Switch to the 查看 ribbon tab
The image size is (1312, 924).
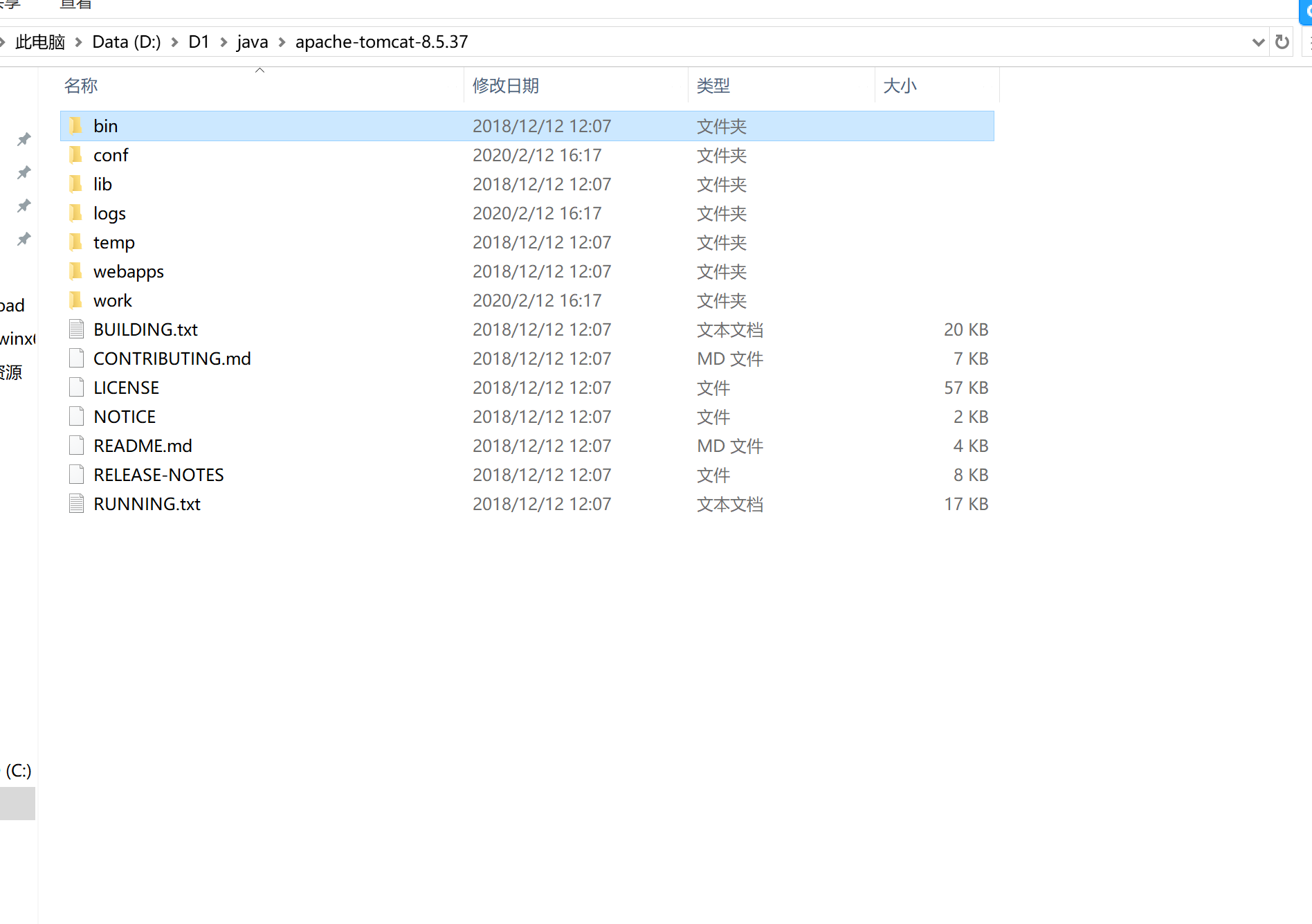click(x=74, y=5)
